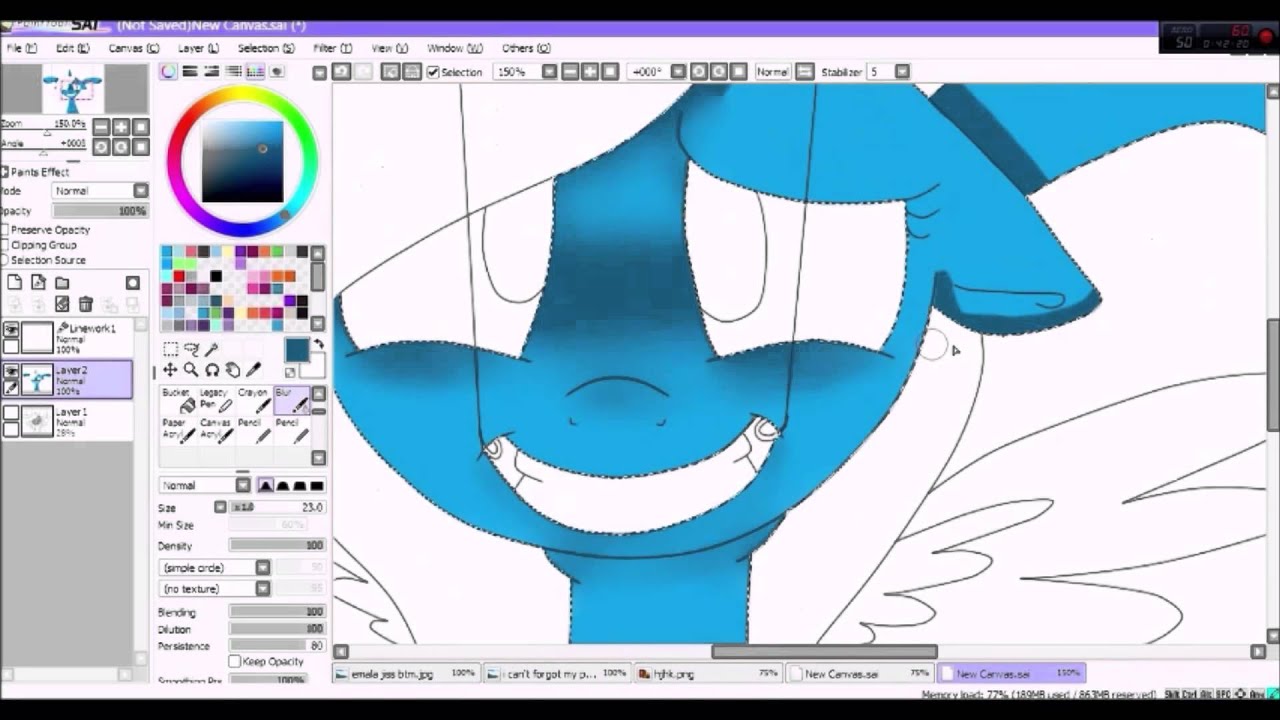Select the Move tool
Image resolution: width=1280 pixels, height=720 pixels.
170,370
